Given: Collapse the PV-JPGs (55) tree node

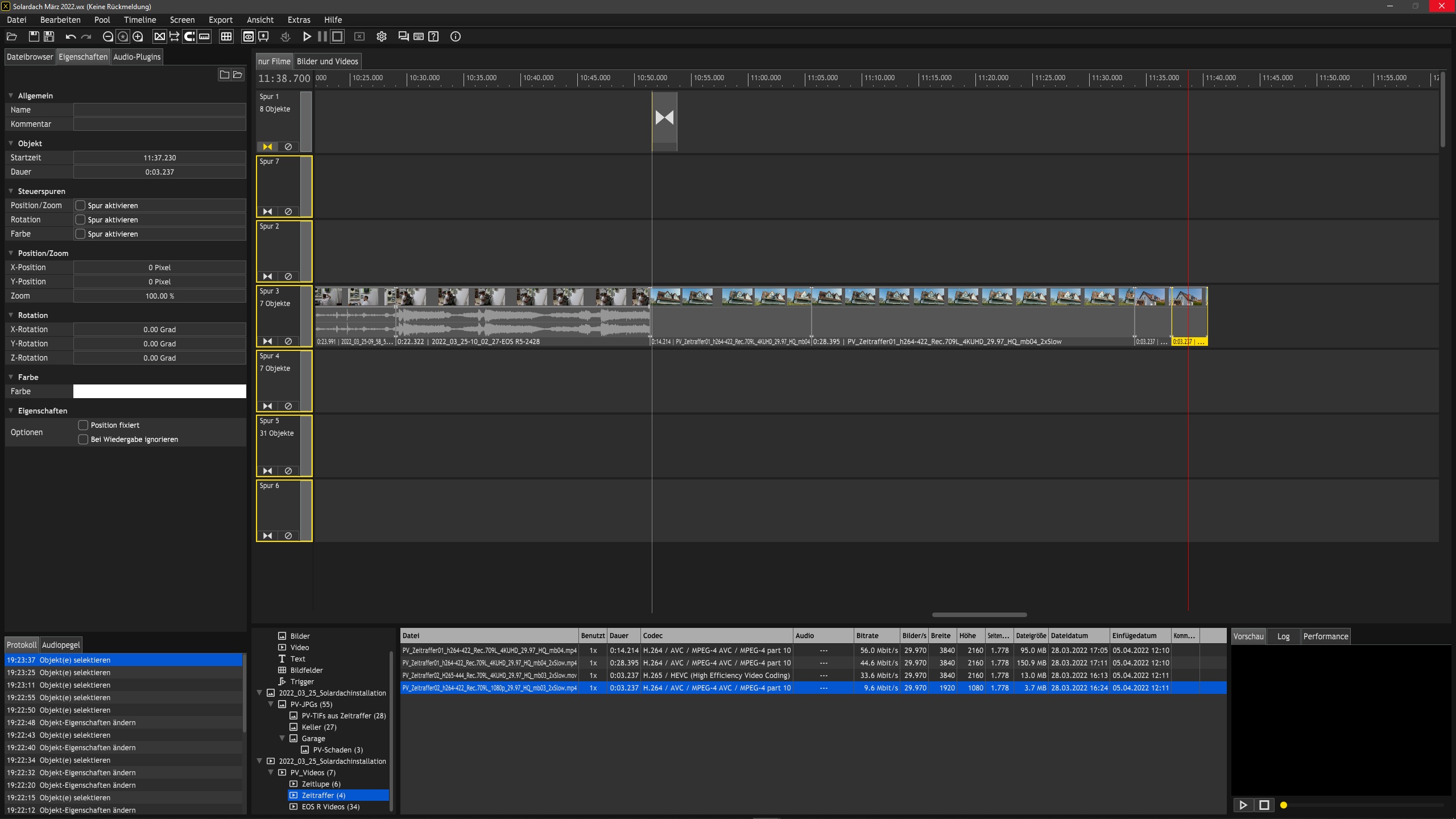Looking at the screenshot, I should (x=271, y=704).
